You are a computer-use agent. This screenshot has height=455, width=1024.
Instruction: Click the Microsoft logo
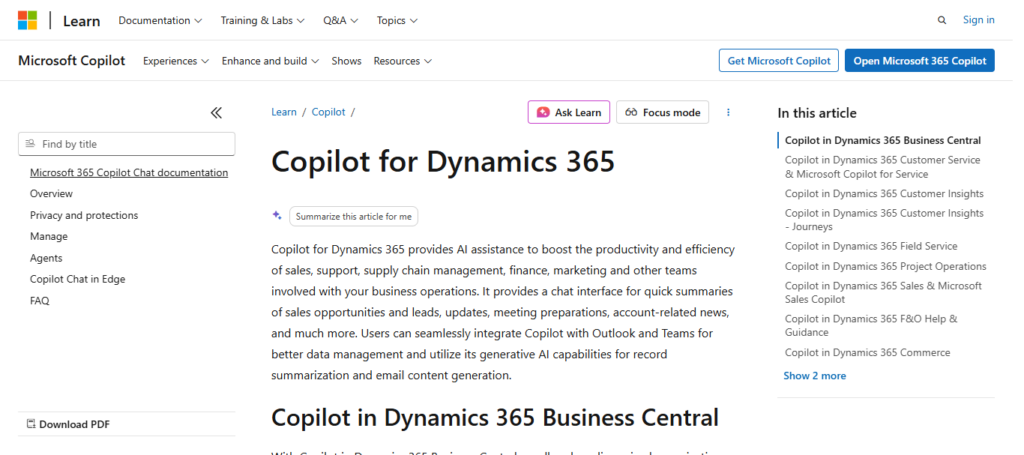[x=27, y=20]
